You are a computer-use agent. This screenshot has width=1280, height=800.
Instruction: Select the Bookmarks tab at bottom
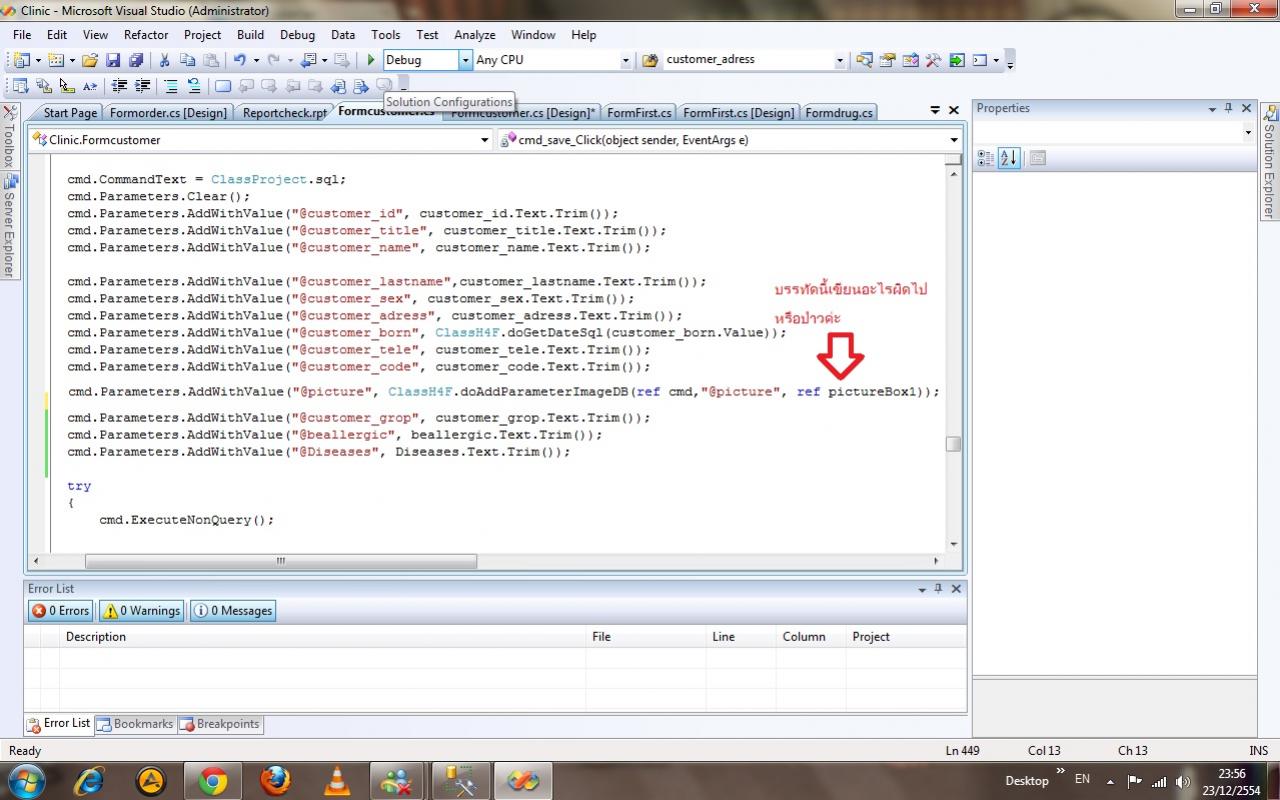pyautogui.click(x=135, y=724)
